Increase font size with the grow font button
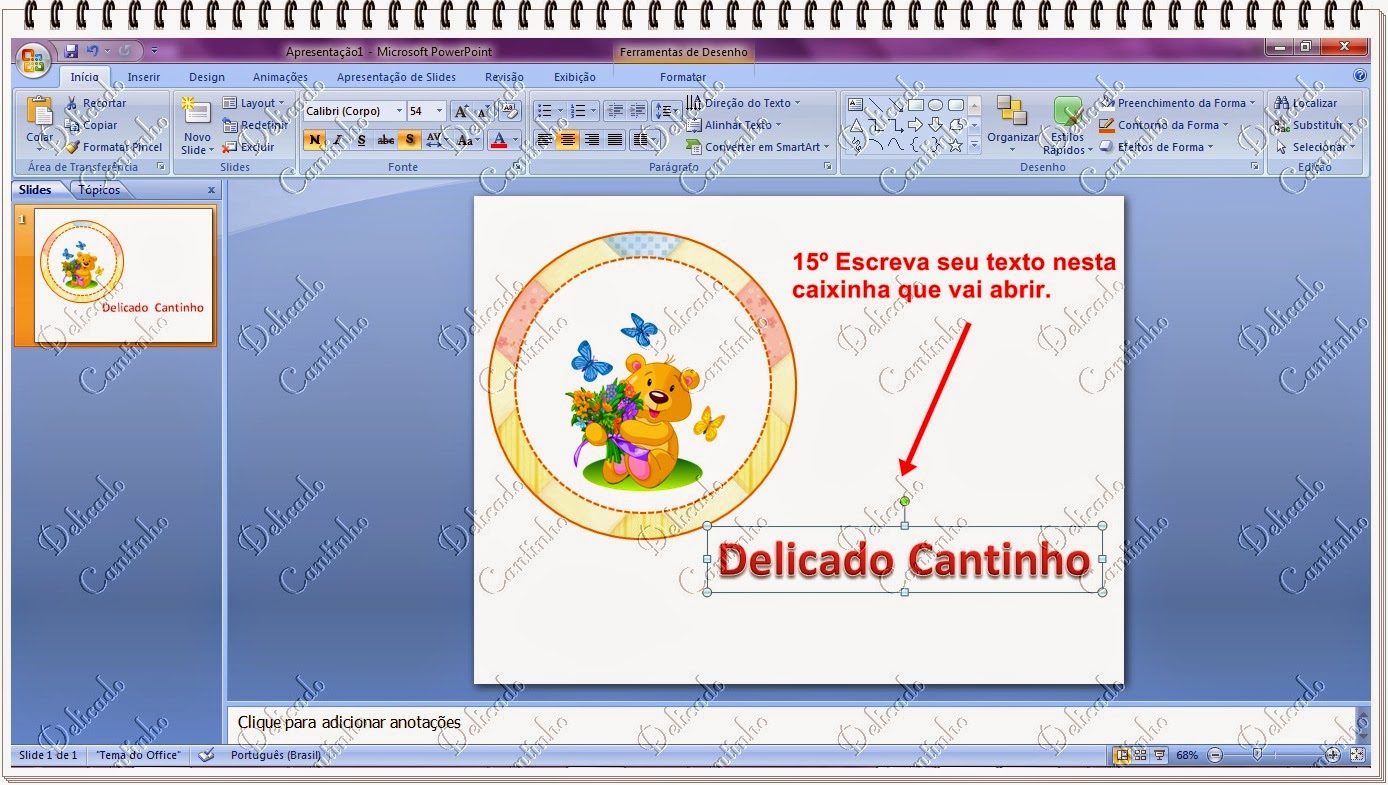1388x785 pixels. coord(462,111)
